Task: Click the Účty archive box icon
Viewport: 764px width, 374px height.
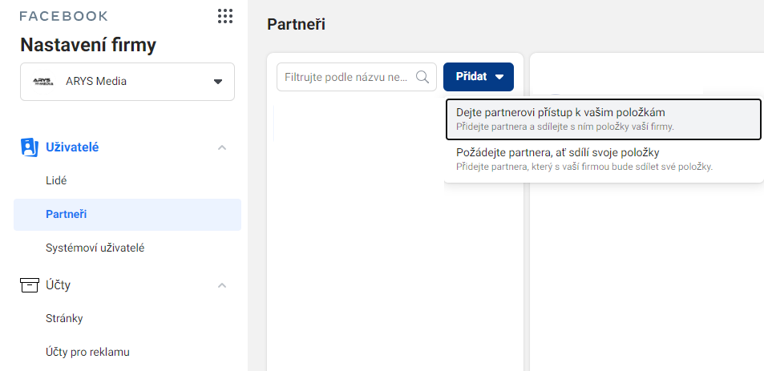Action: point(29,285)
